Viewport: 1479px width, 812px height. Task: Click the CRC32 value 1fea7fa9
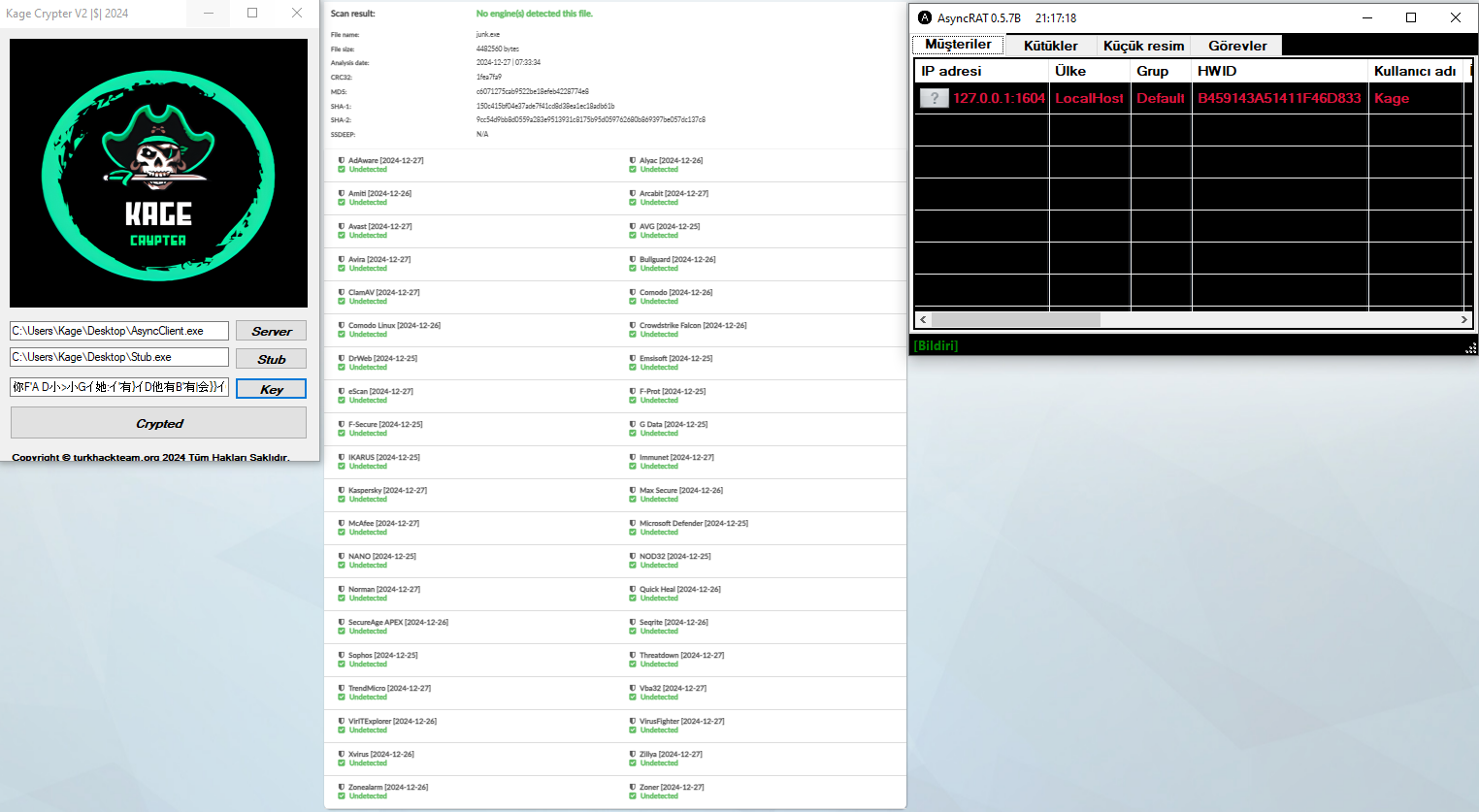tap(489, 77)
